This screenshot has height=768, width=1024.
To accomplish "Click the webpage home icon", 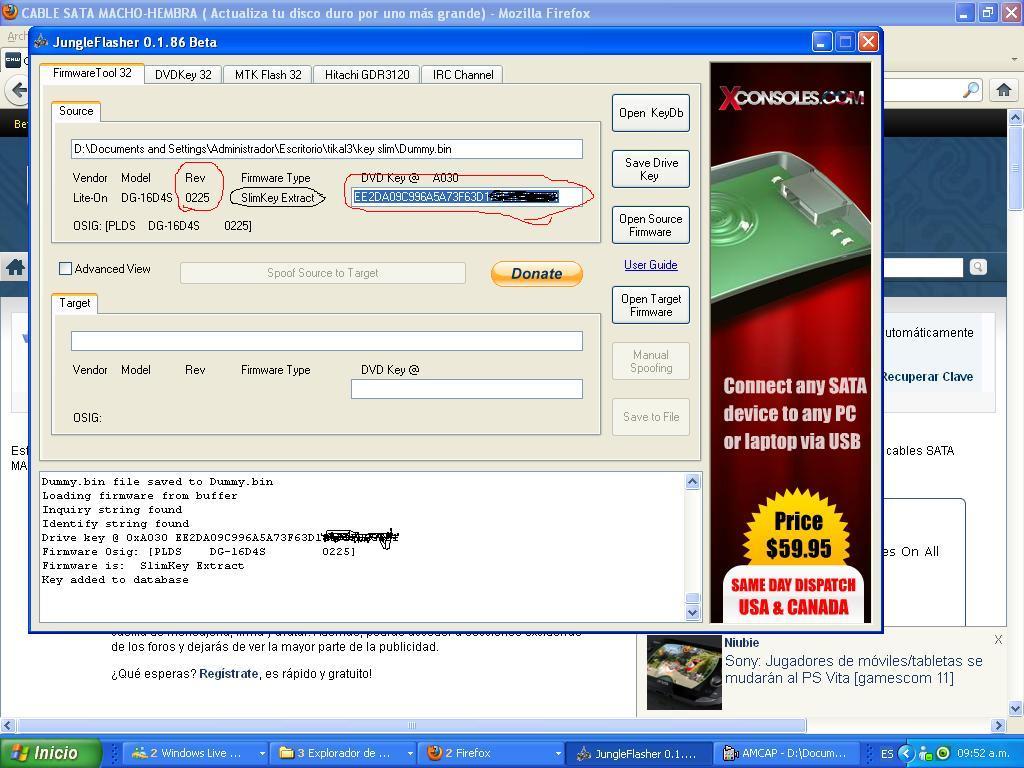I will tap(15, 267).
